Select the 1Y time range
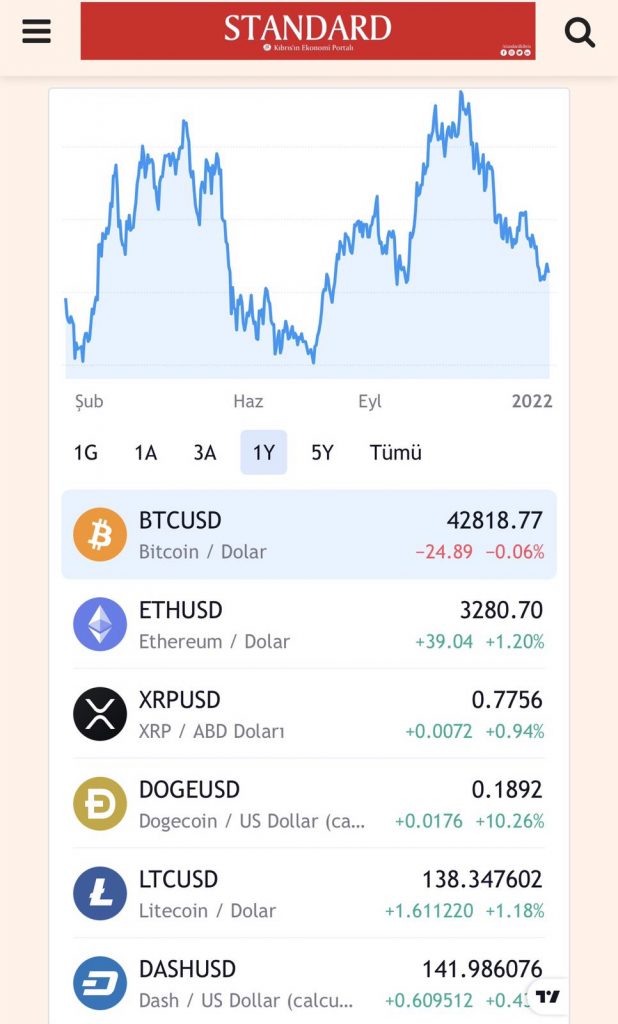 click(x=264, y=453)
